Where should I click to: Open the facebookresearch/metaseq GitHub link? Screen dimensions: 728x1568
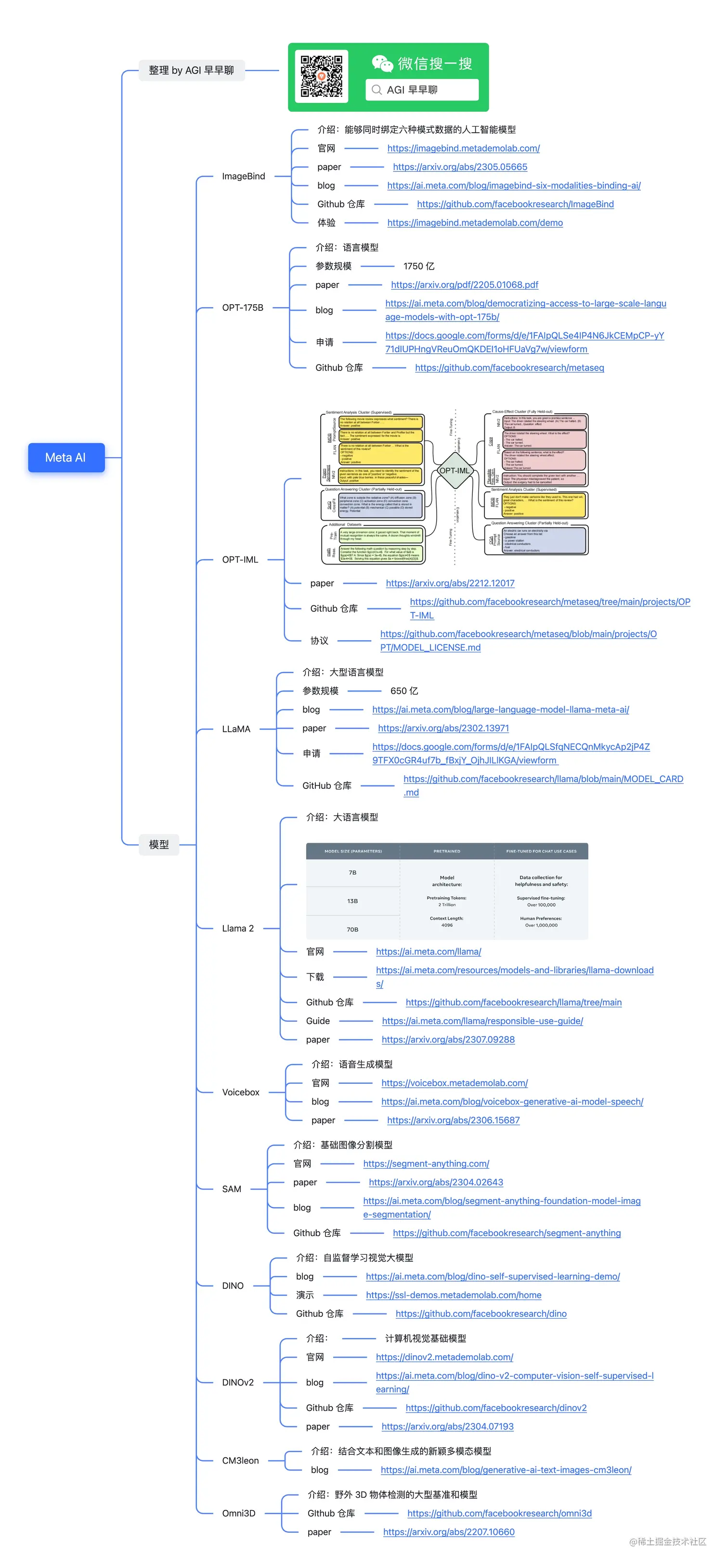pyautogui.click(x=509, y=368)
